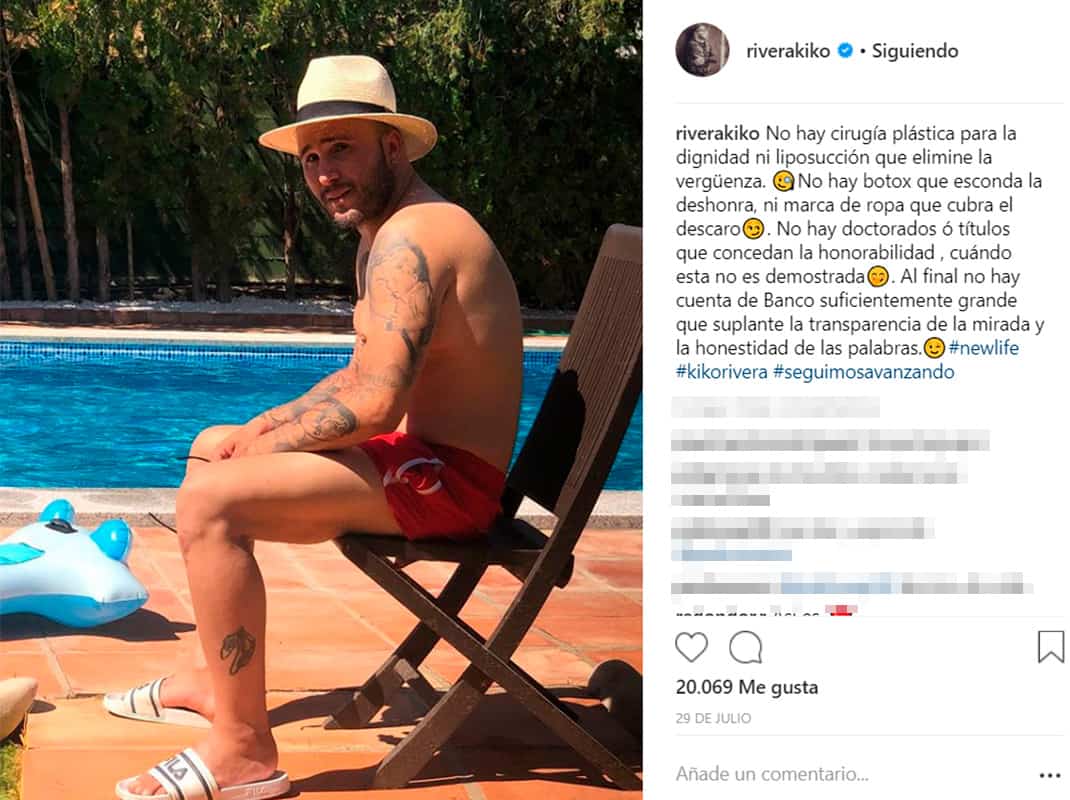1070x800 pixels.
Task: Open riverakiko username in caption
Action: (x=717, y=133)
